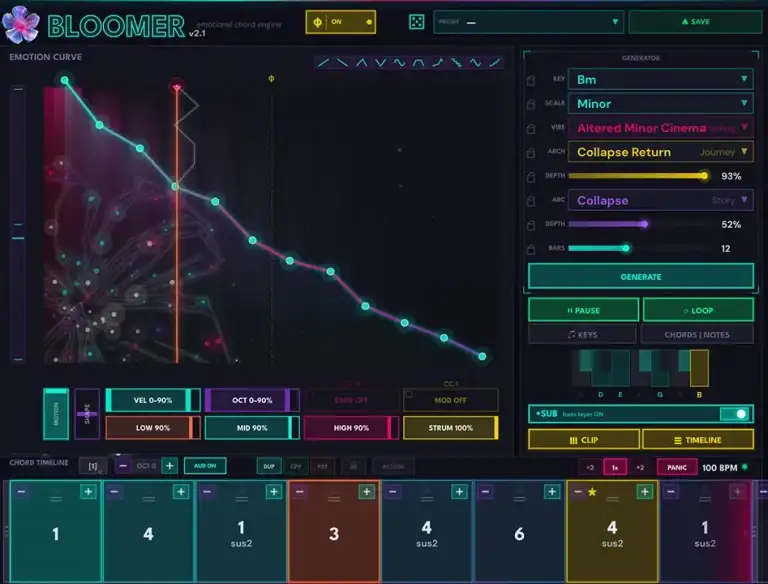The image size is (768, 584).
Task: Select the highlighted B key on keyboard
Action: [x=699, y=368]
